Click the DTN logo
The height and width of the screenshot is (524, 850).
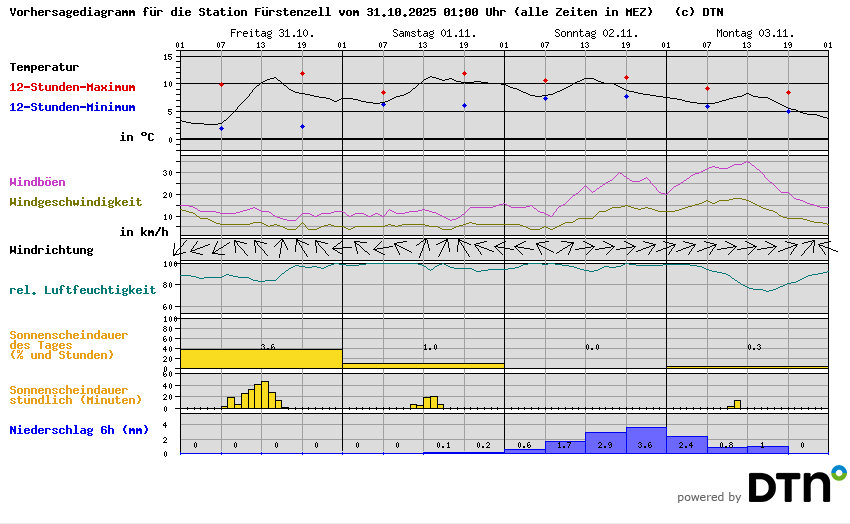pyautogui.click(x=796, y=485)
